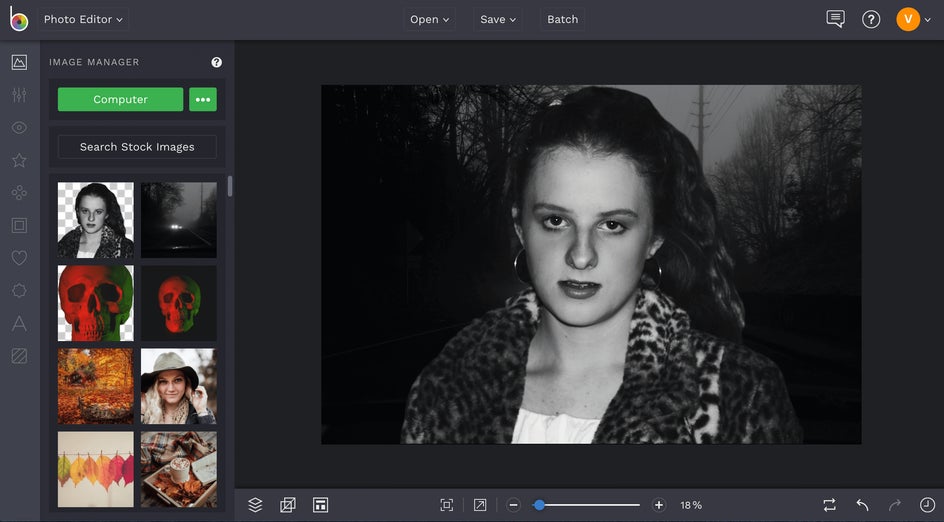The height and width of the screenshot is (522, 944).
Task: Open the Edit sliders panel icon
Action: click(x=19, y=95)
